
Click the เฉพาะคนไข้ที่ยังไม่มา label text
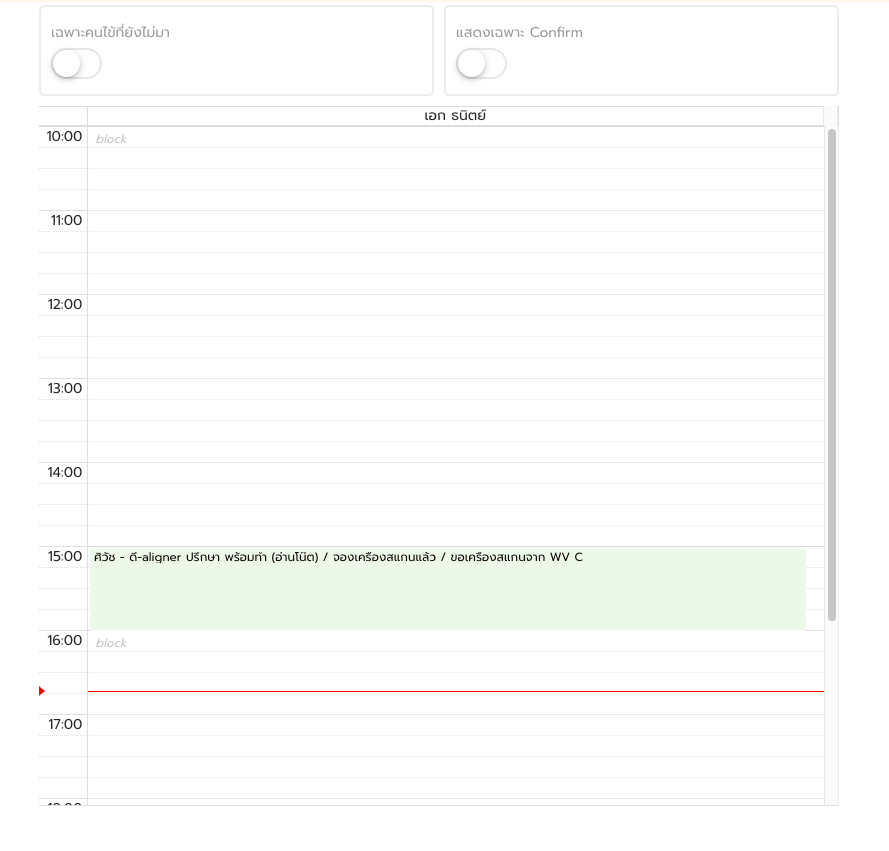[111, 32]
